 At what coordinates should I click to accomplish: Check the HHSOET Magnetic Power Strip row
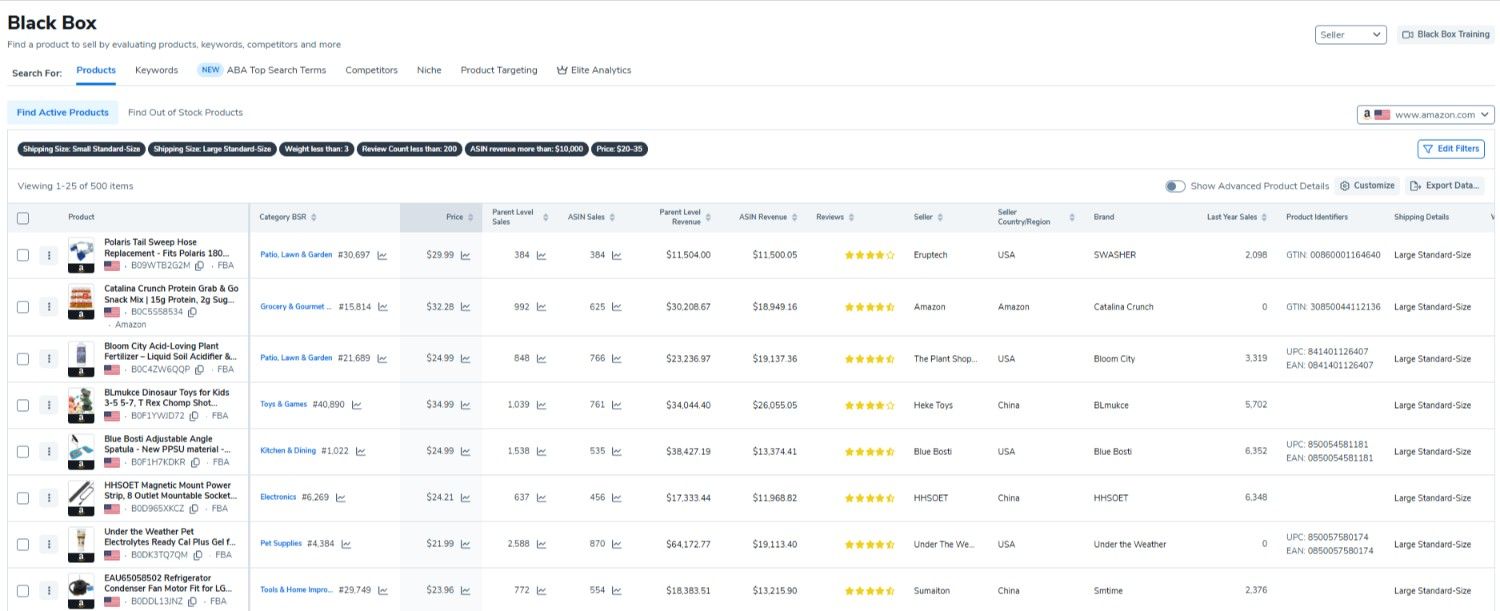pyautogui.click(x=23, y=498)
